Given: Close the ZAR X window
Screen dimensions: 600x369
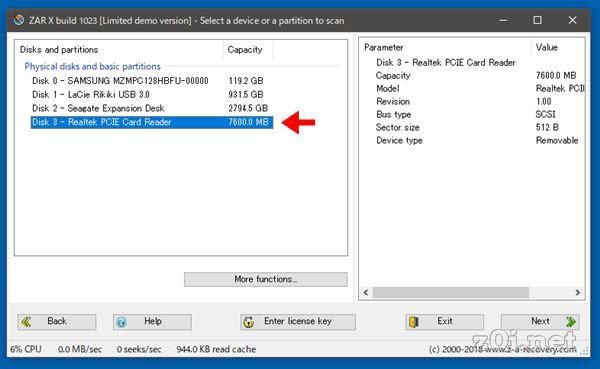Looking at the screenshot, I should (x=572, y=20).
